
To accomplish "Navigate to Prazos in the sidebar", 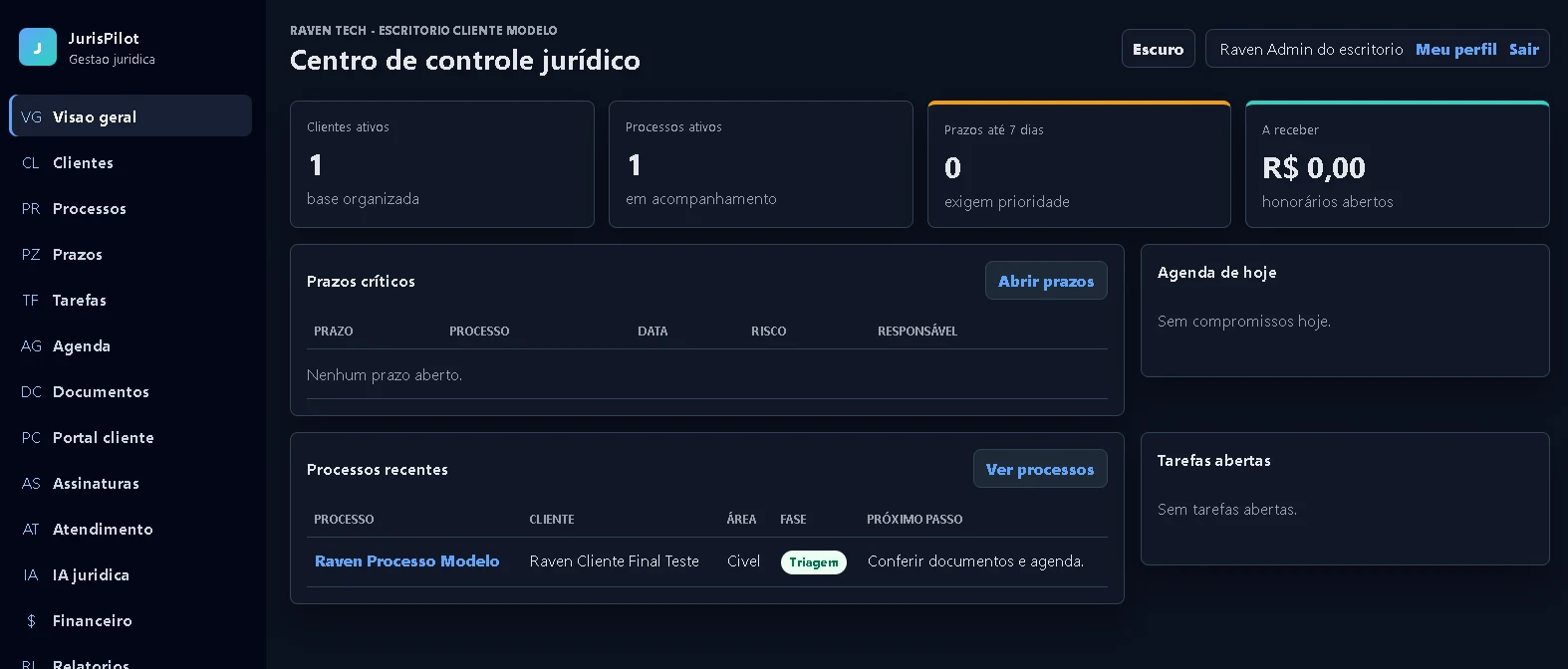I will coord(131,254).
